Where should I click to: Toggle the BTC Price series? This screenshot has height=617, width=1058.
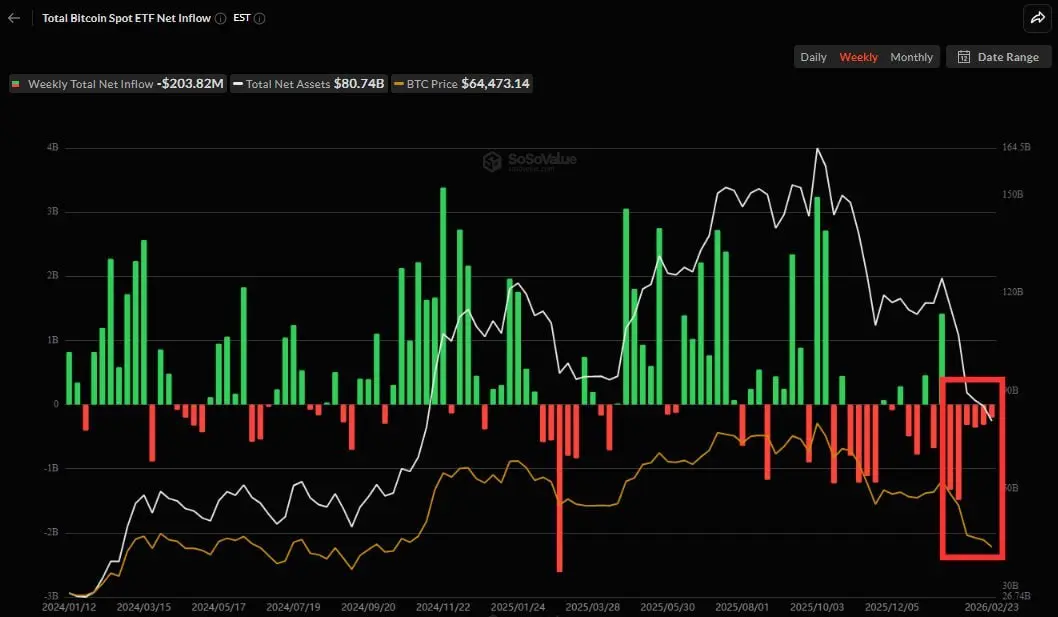point(462,84)
